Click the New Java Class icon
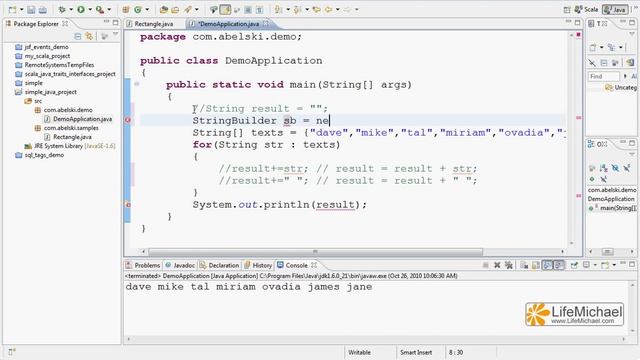Viewport: 640px width, 360px height. point(138,9)
